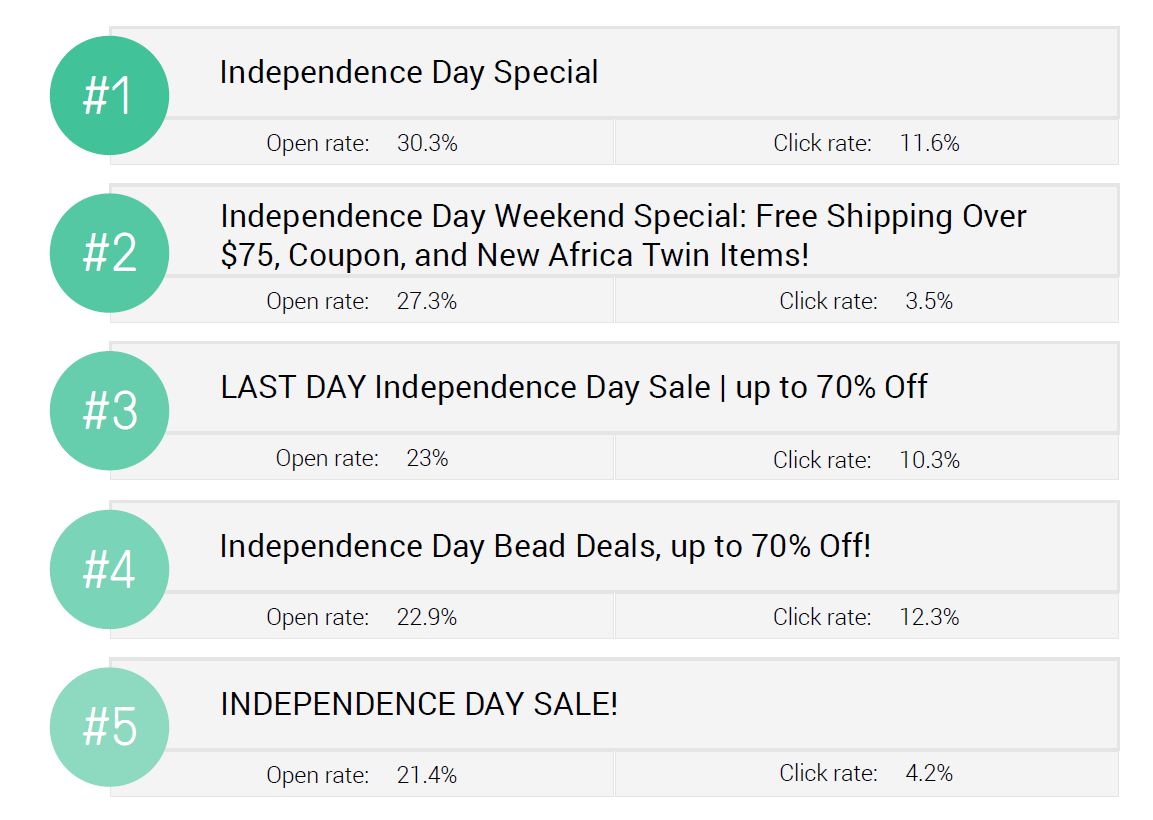This screenshot has width=1153, height=820.
Task: Click the 10.3% click rate value
Action: click(929, 460)
